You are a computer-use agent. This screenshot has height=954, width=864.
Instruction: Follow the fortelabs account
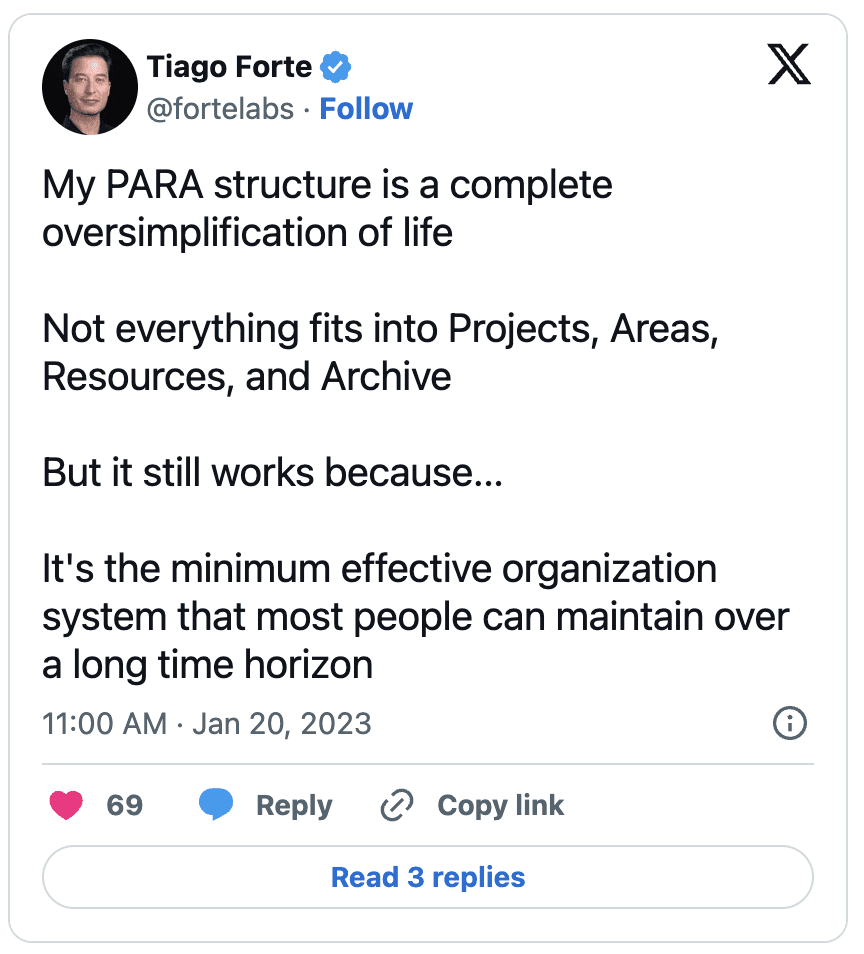click(366, 110)
